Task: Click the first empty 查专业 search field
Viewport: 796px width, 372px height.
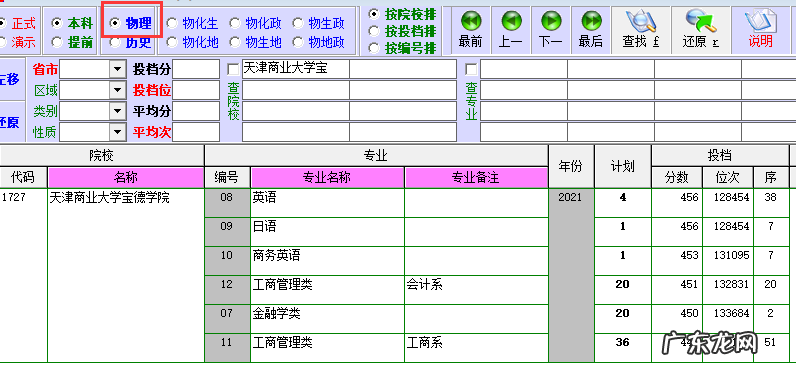Action: click(524, 69)
